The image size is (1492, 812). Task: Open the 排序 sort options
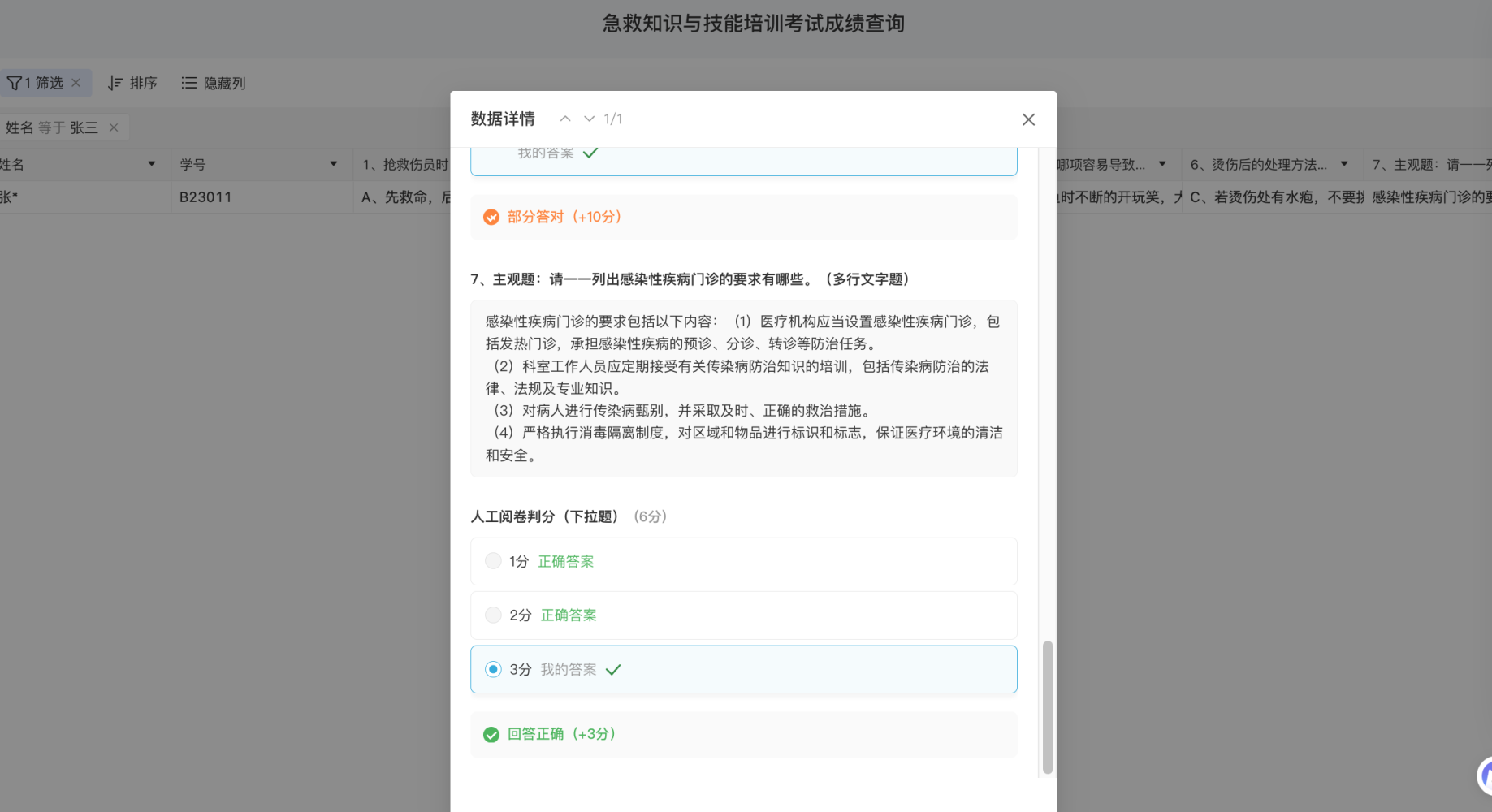(132, 83)
